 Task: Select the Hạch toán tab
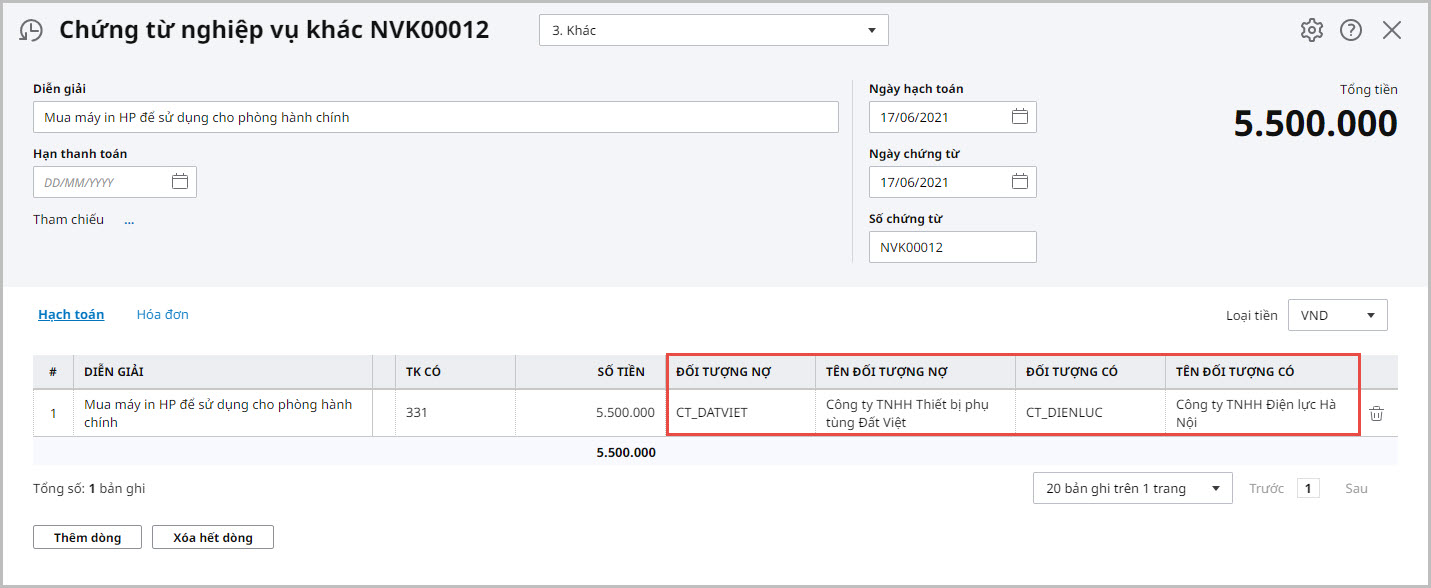71,314
